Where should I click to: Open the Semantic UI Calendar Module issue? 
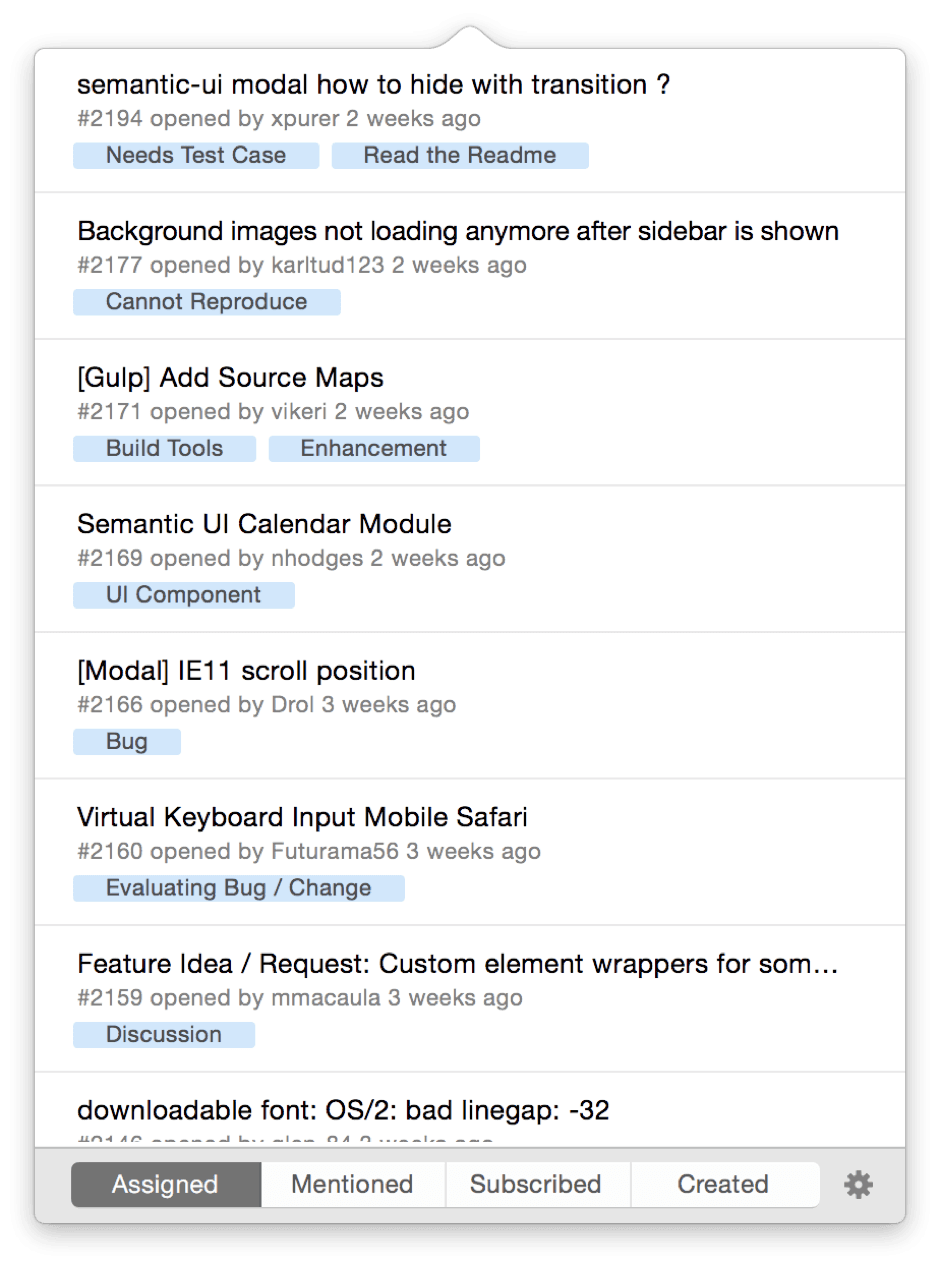(x=264, y=524)
